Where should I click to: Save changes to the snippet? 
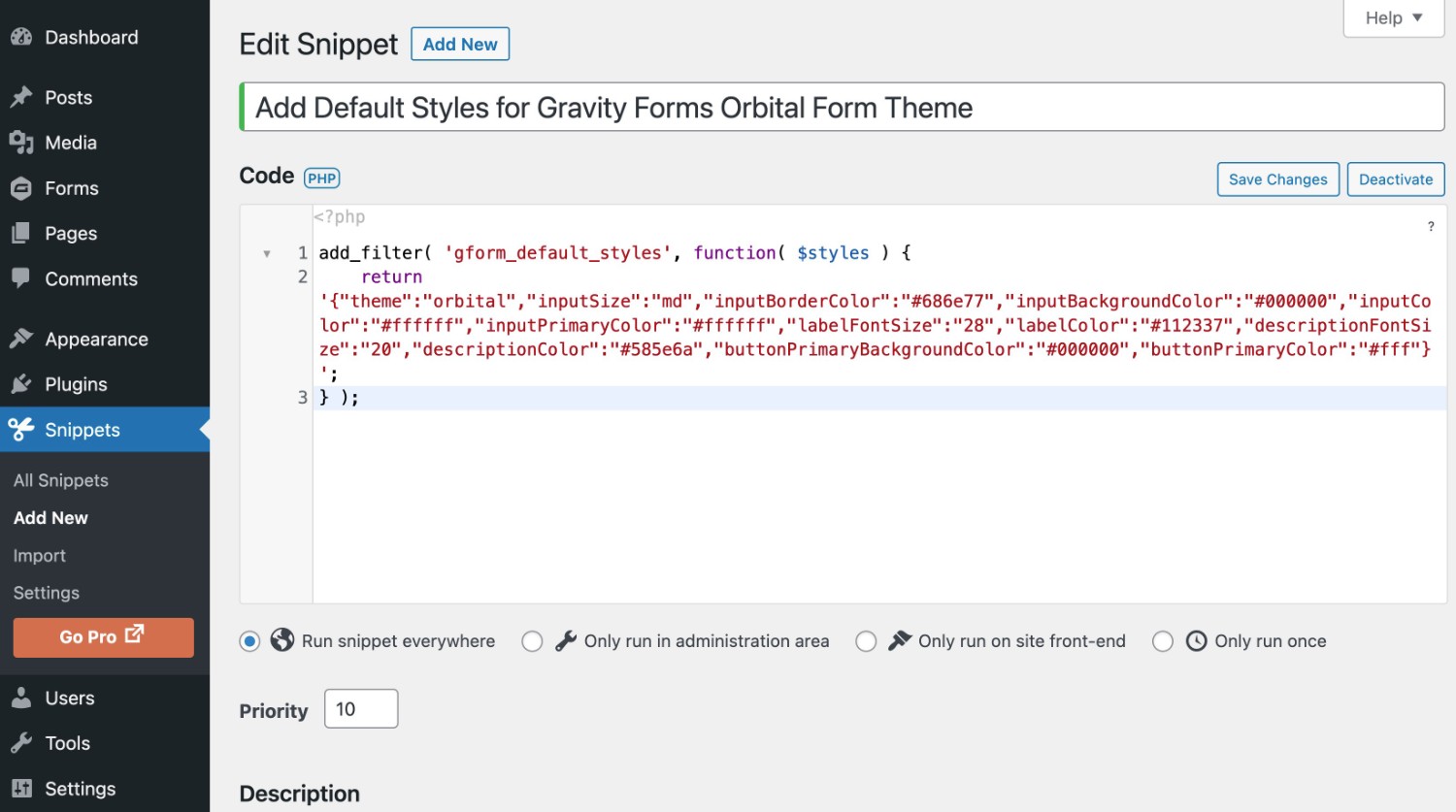tap(1277, 179)
